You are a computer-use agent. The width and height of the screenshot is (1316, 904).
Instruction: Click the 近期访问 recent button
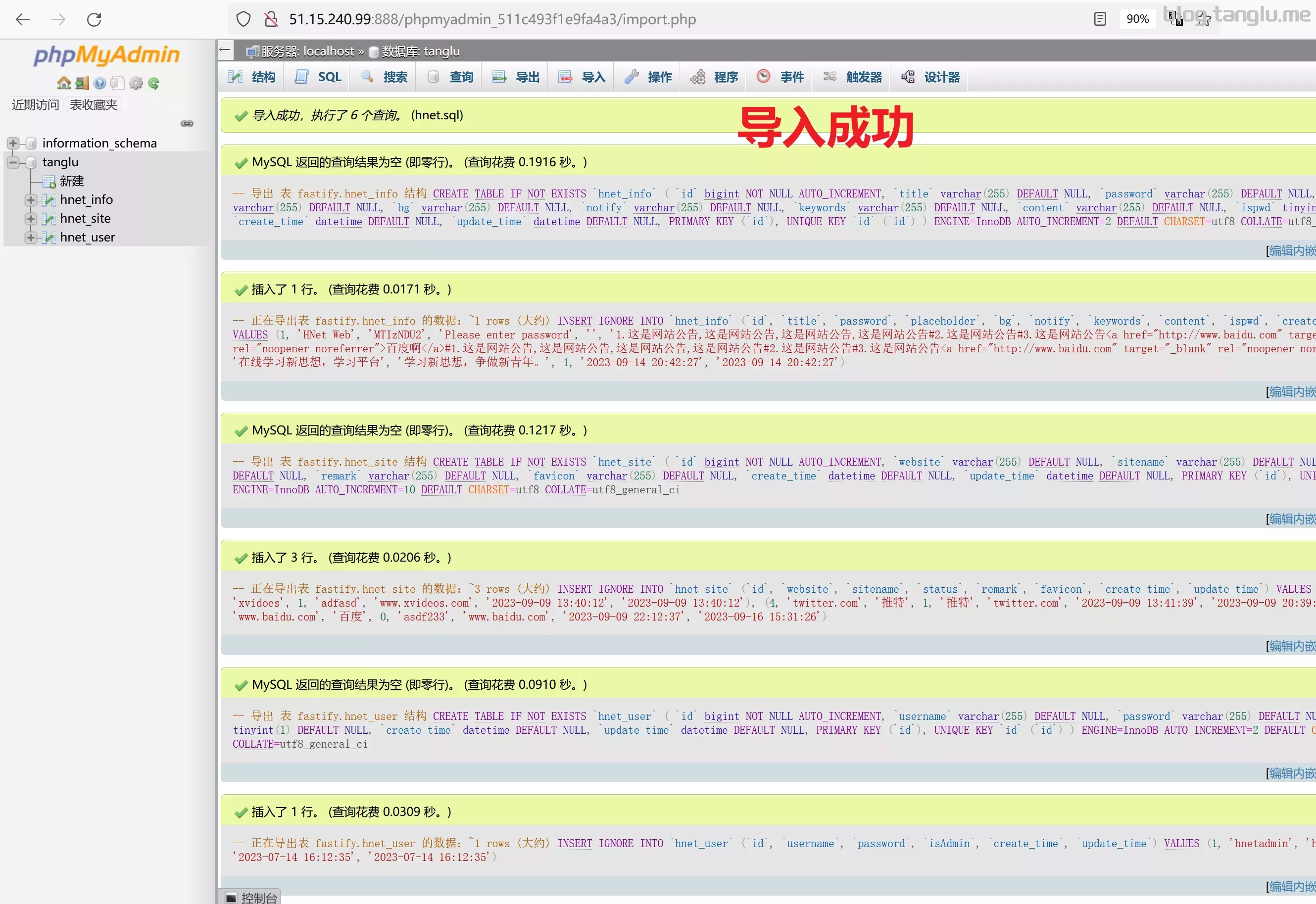[x=35, y=105]
